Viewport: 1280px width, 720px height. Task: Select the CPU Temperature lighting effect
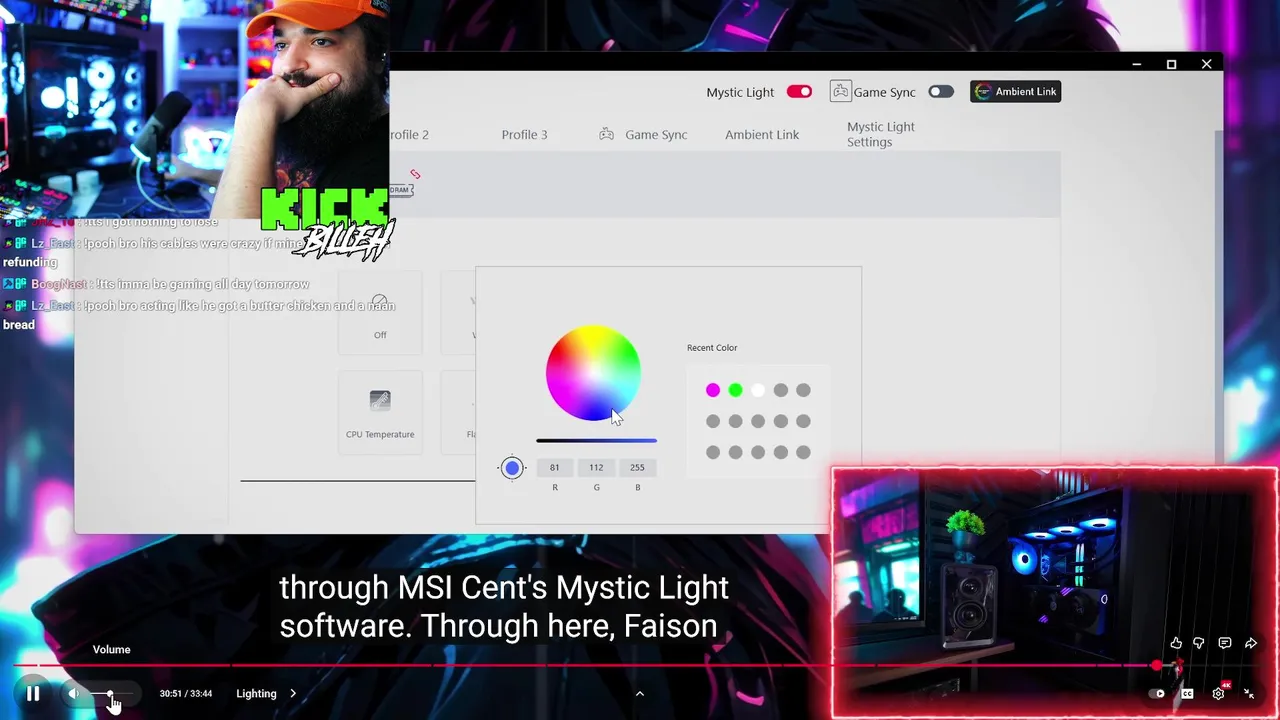click(x=380, y=412)
